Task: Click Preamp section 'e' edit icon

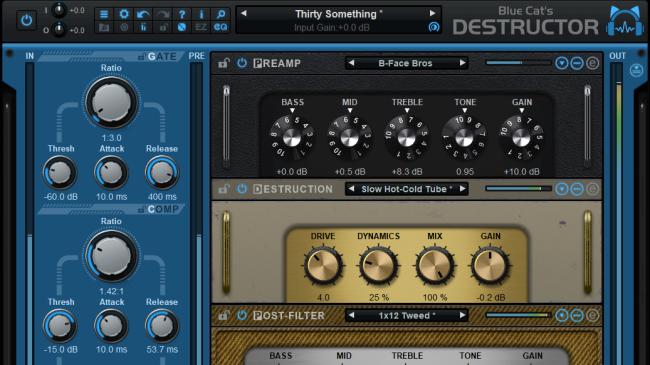Action: click(x=592, y=63)
